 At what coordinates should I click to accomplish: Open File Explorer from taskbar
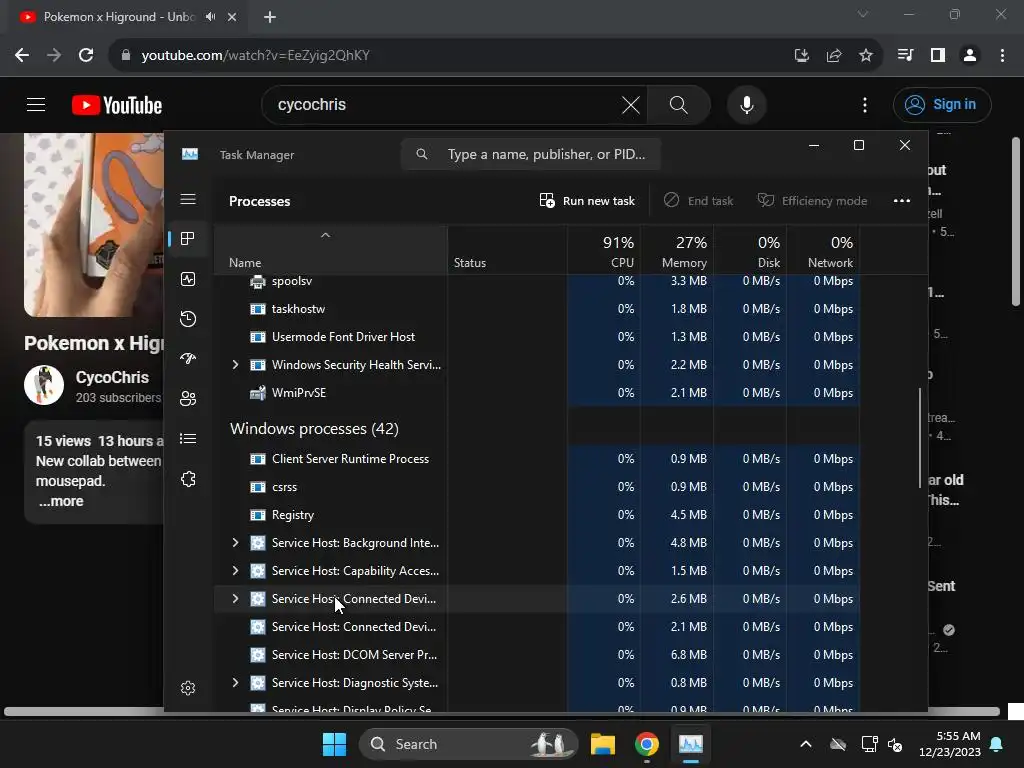click(603, 744)
